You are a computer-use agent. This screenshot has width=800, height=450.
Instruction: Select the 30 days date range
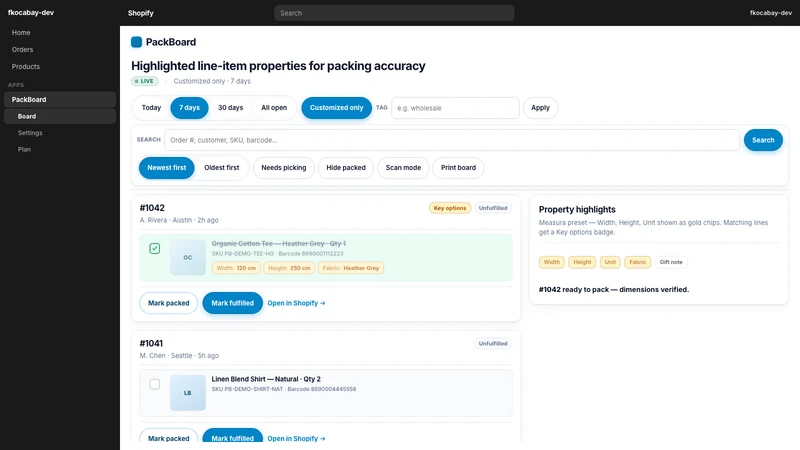click(231, 108)
